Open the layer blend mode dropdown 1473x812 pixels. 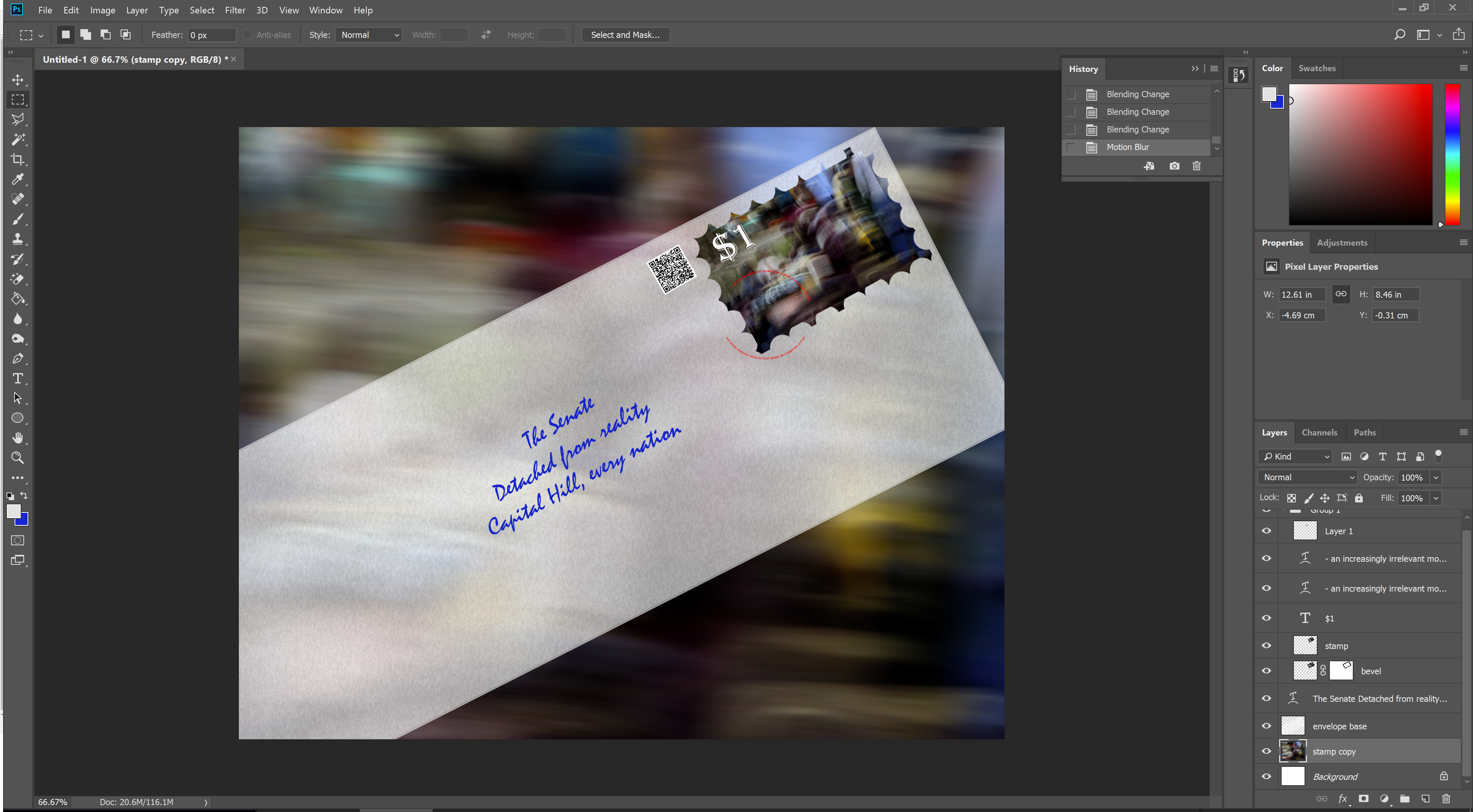(x=1307, y=477)
